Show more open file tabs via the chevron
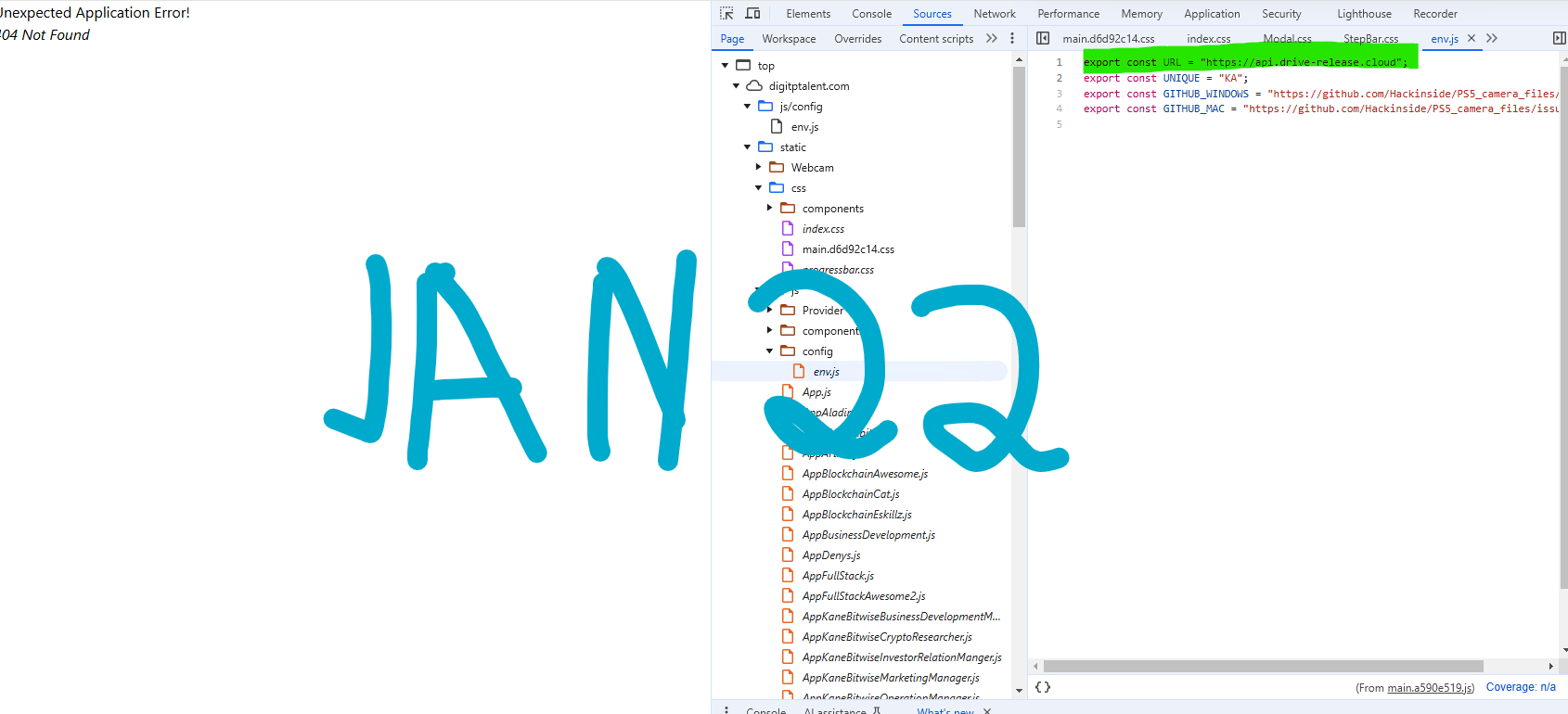Screen dimensions: 1568x714 pos(1492,38)
